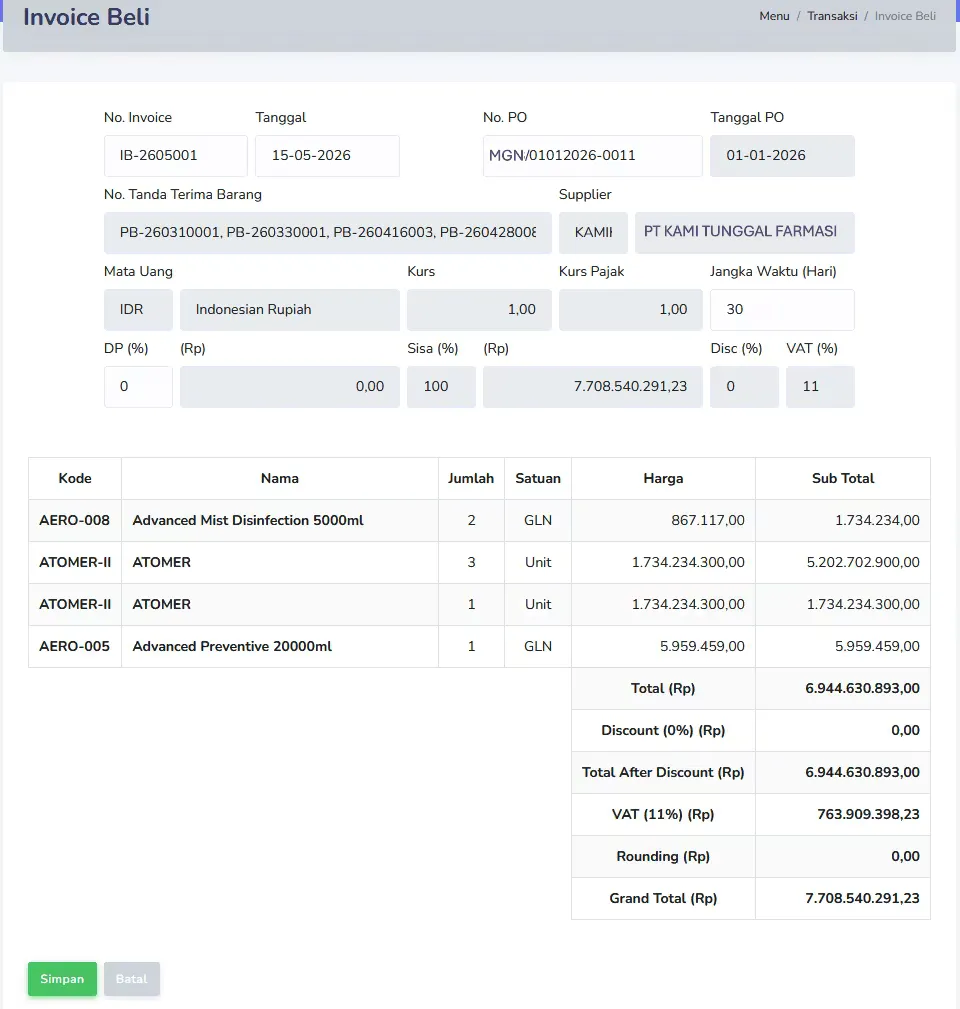The image size is (960, 1009).
Task: Click the price cell 867.117,00
Action: pyautogui.click(x=663, y=520)
